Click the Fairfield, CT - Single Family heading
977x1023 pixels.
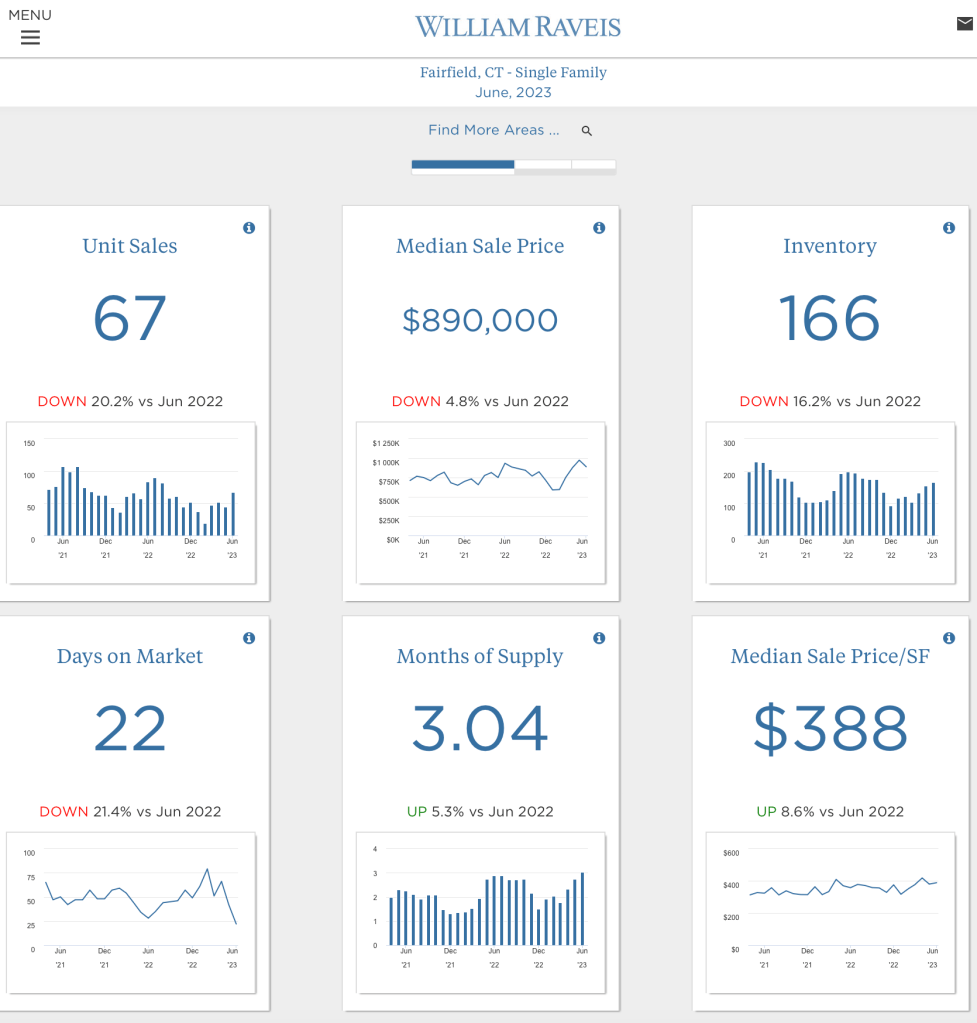(513, 72)
